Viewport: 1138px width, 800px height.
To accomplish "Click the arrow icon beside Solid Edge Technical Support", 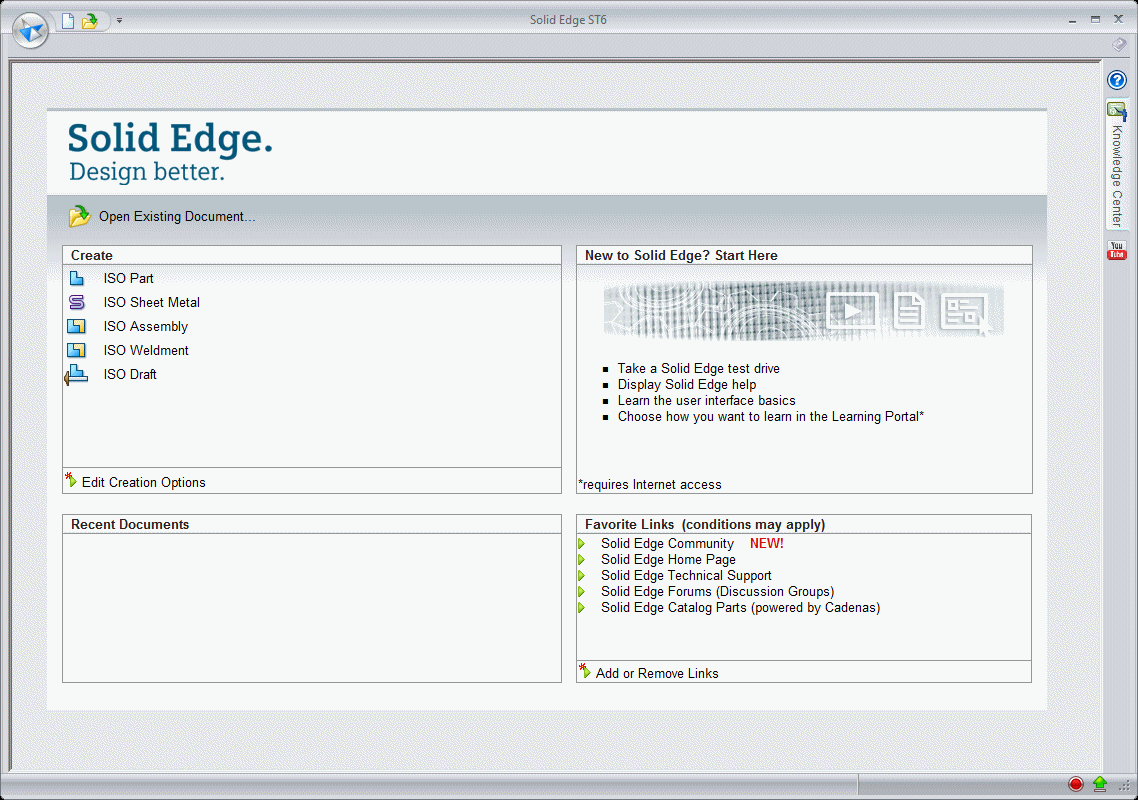I will point(582,575).
